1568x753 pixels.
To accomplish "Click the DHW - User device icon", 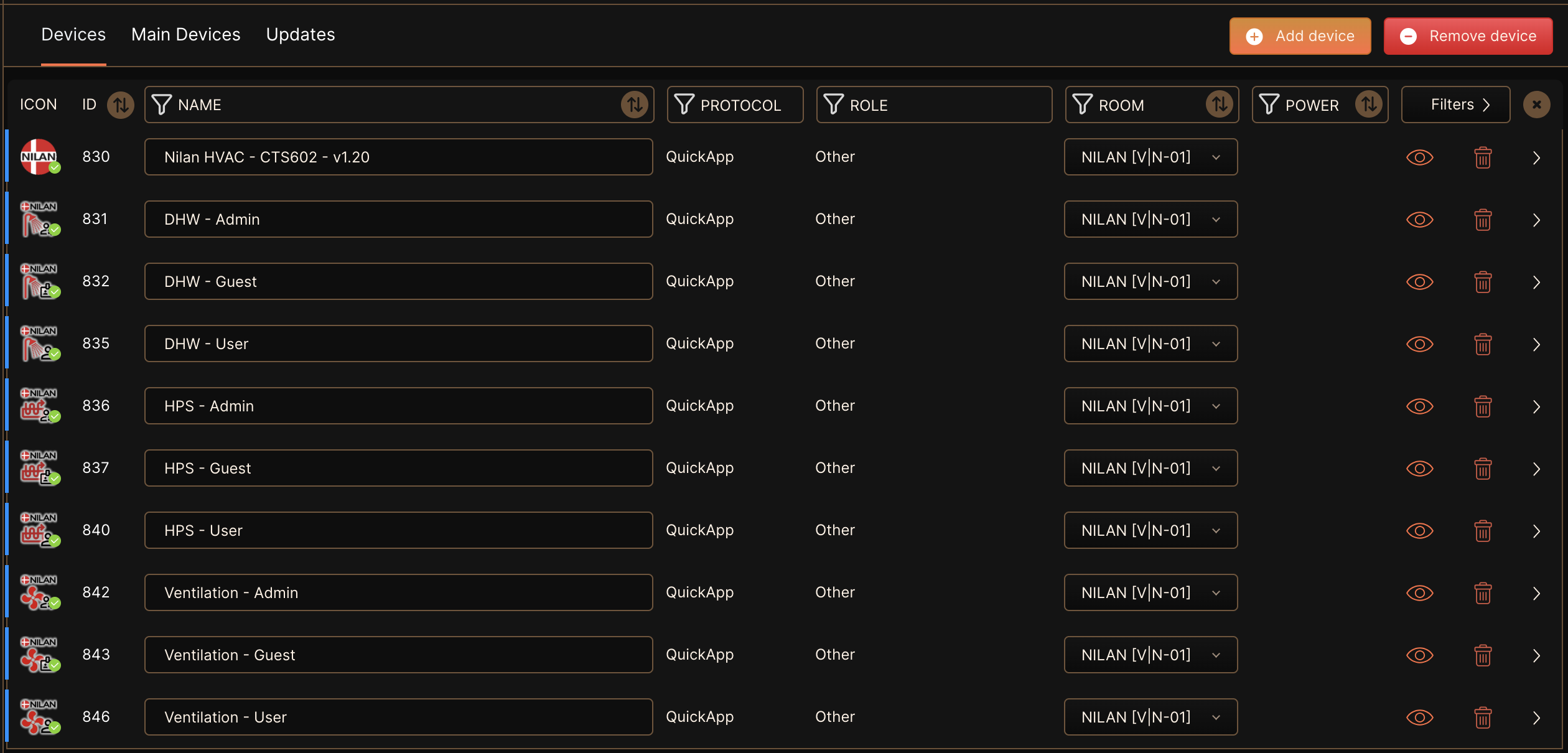I will pos(40,344).
